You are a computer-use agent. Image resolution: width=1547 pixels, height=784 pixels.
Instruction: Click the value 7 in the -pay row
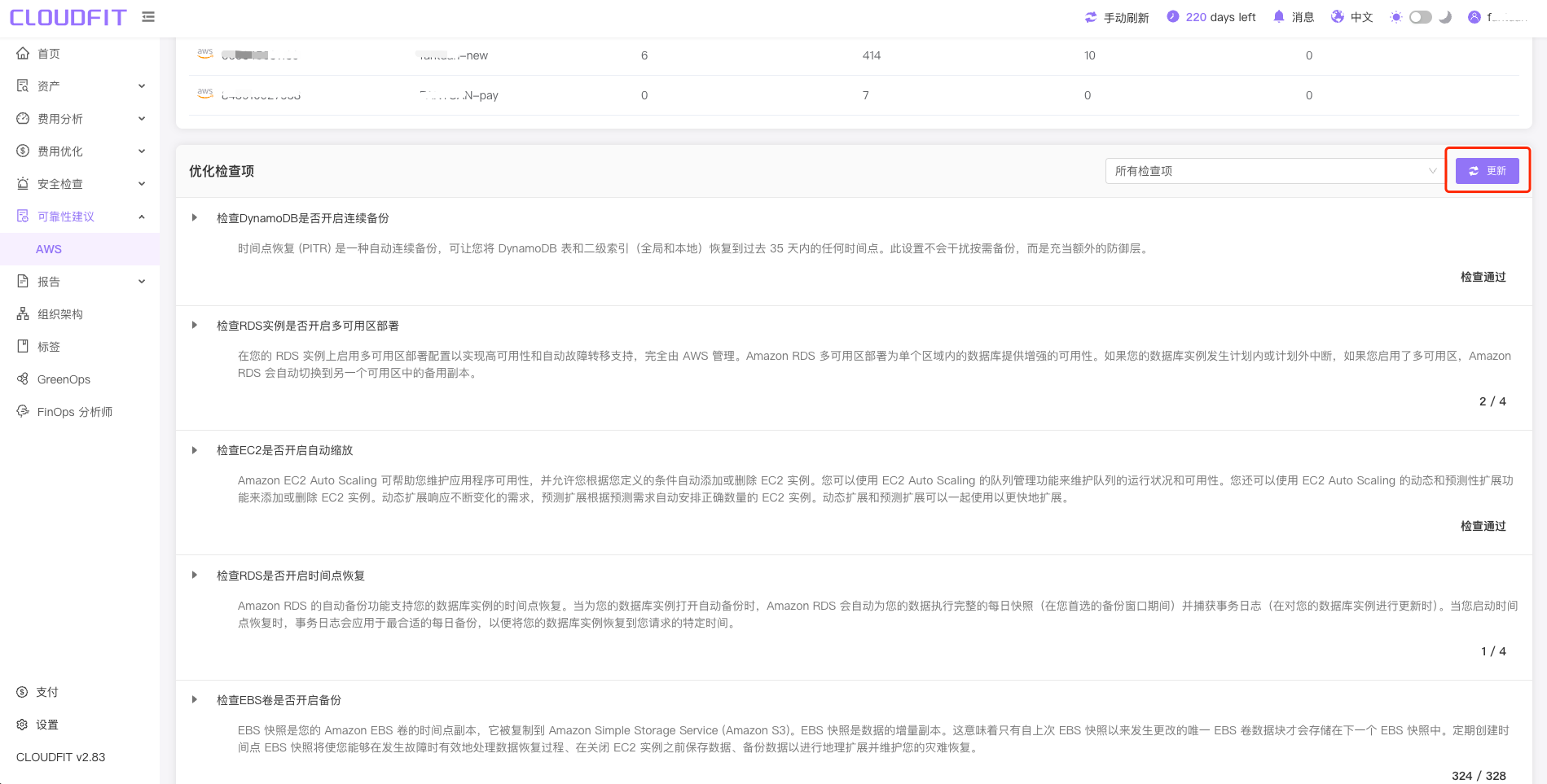point(865,95)
